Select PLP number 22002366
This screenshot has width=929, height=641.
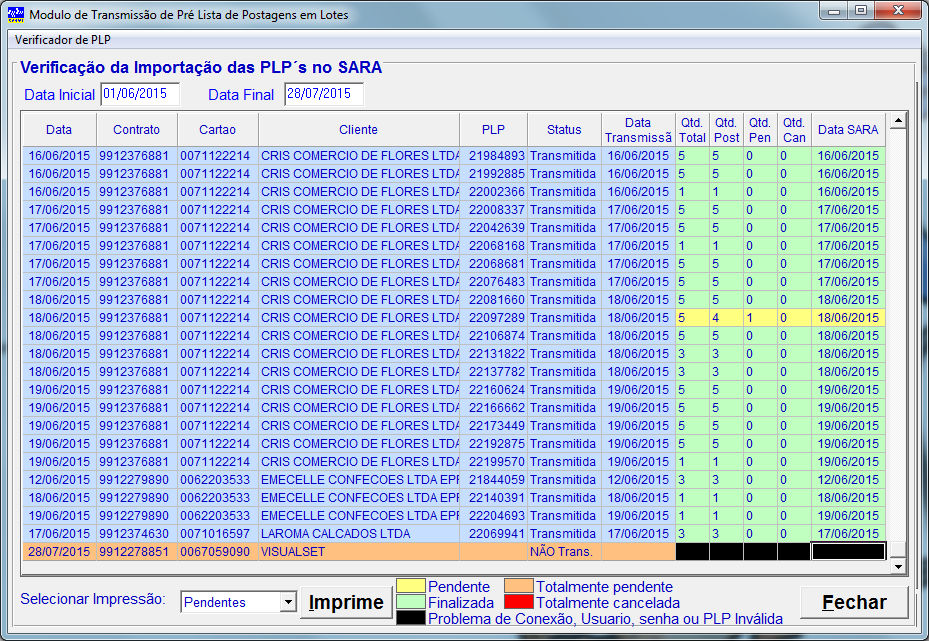[496, 191]
